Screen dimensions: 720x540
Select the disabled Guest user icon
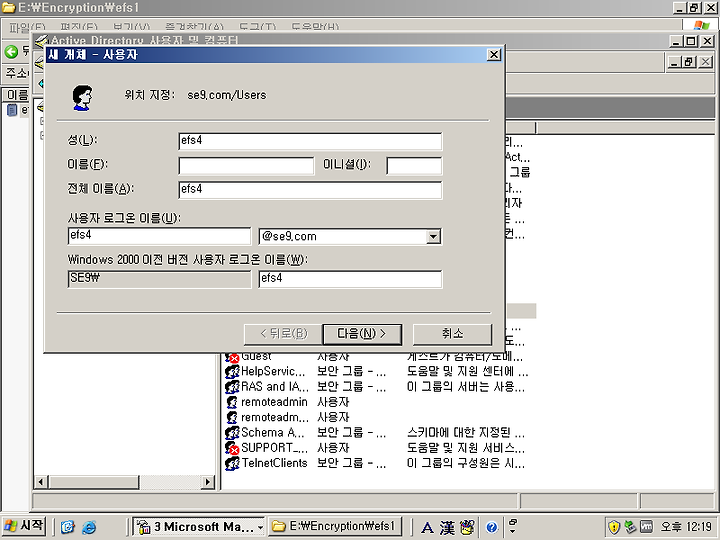(232, 357)
